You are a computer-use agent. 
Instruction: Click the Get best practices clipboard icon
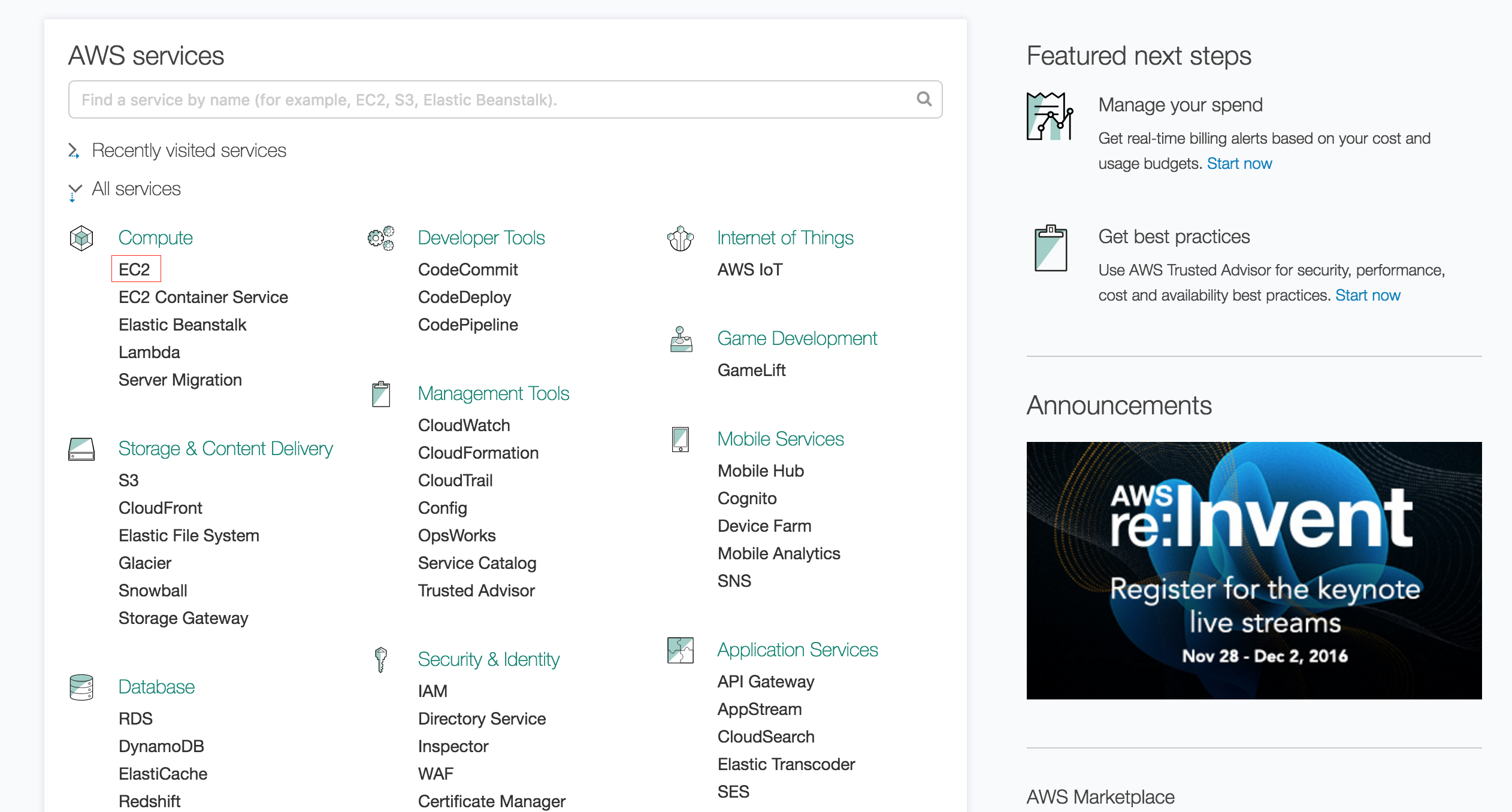click(1051, 248)
